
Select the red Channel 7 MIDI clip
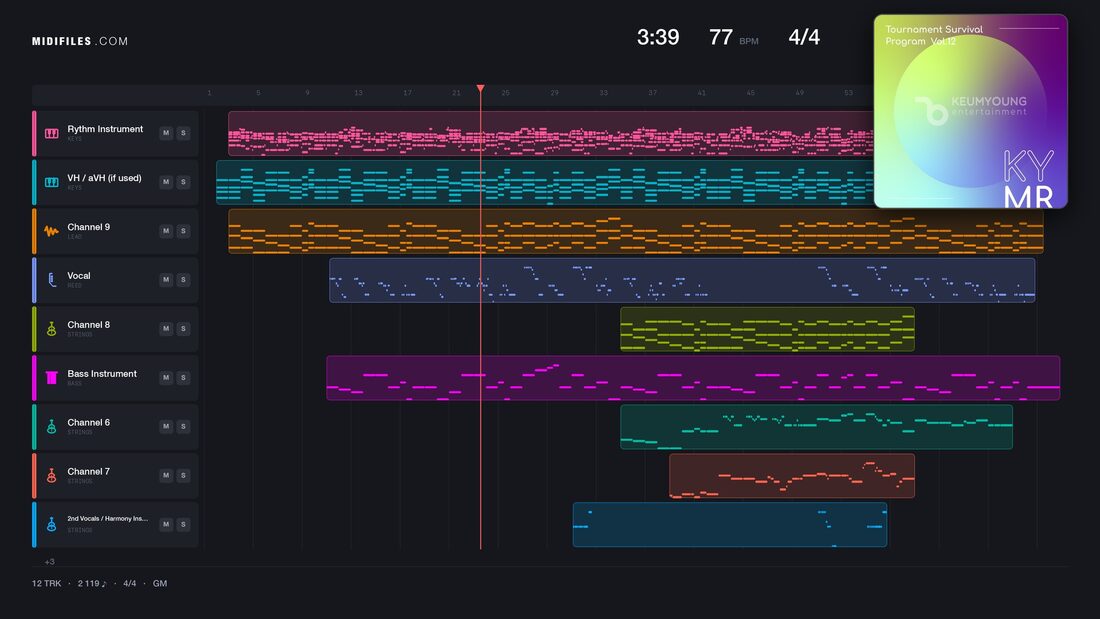792,476
